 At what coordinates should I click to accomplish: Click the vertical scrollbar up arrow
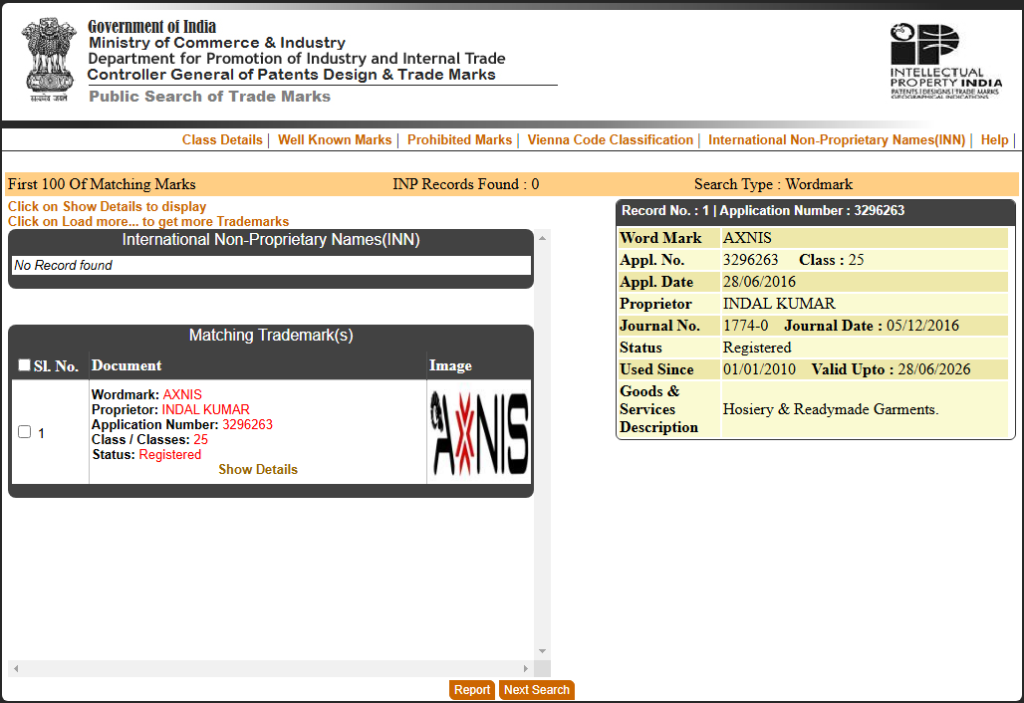[542, 238]
